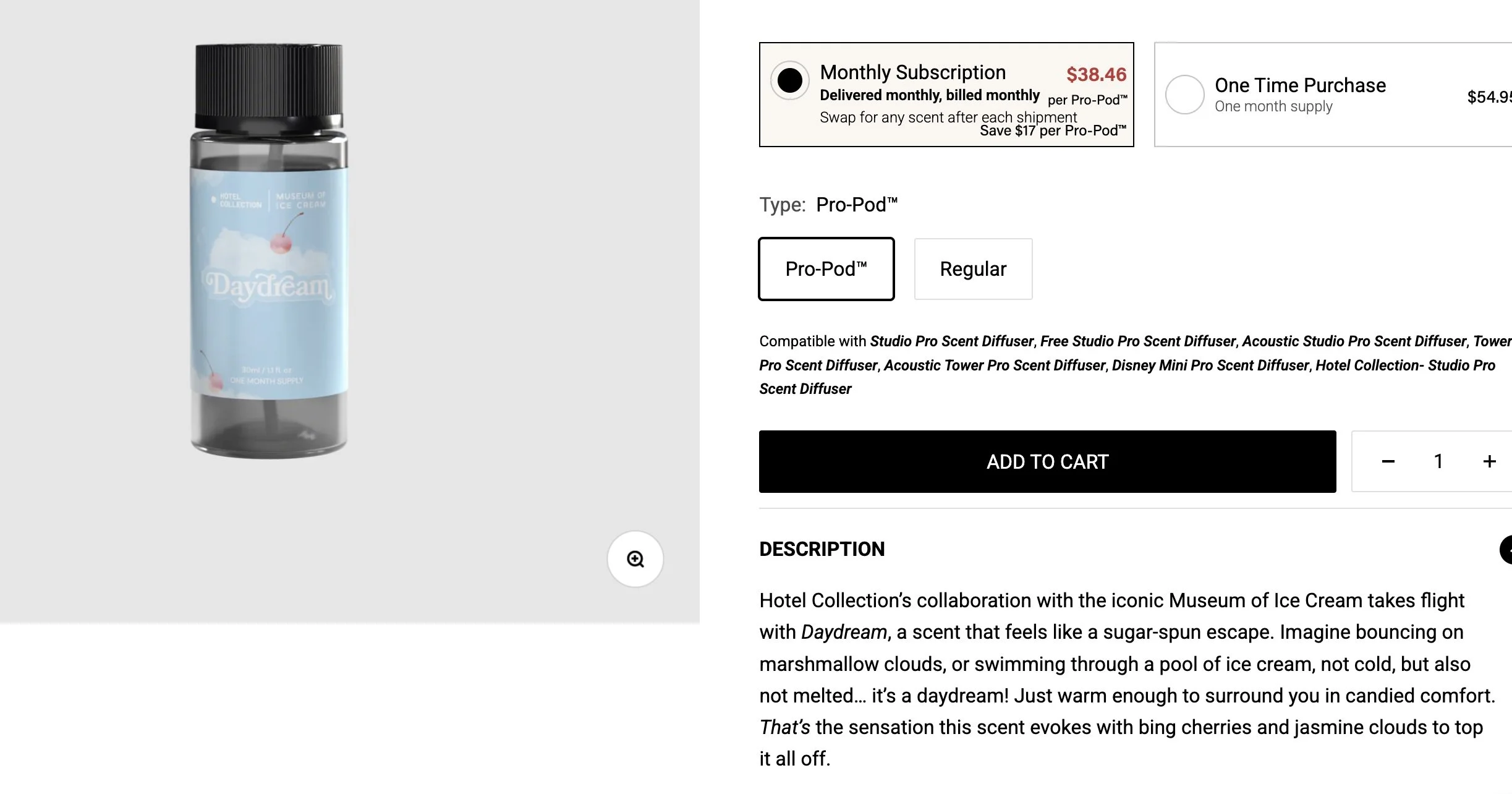Open Acoustic Tower Pro Scent Diffuser link

coord(994,365)
